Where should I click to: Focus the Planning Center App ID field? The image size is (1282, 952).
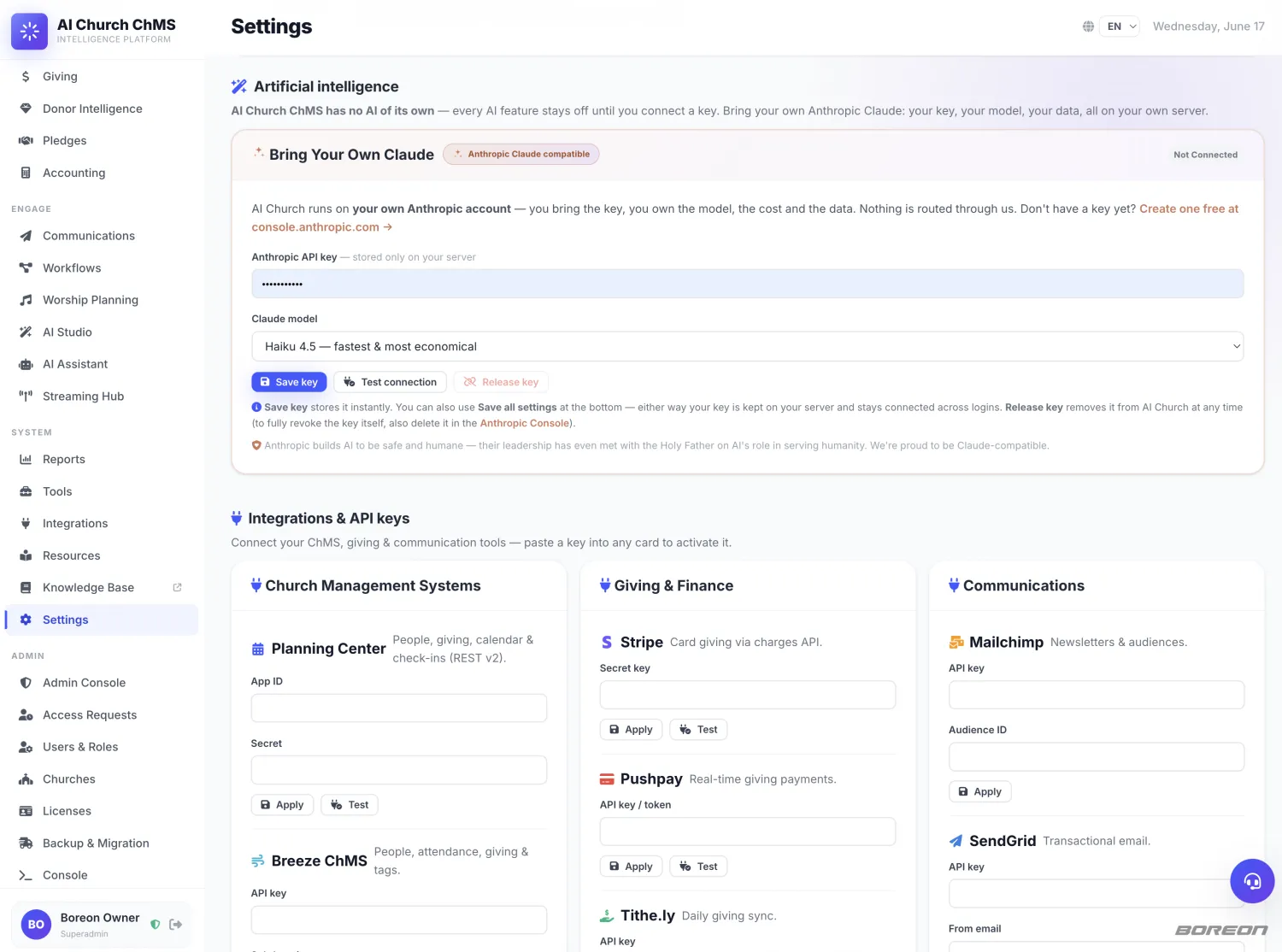coord(399,708)
